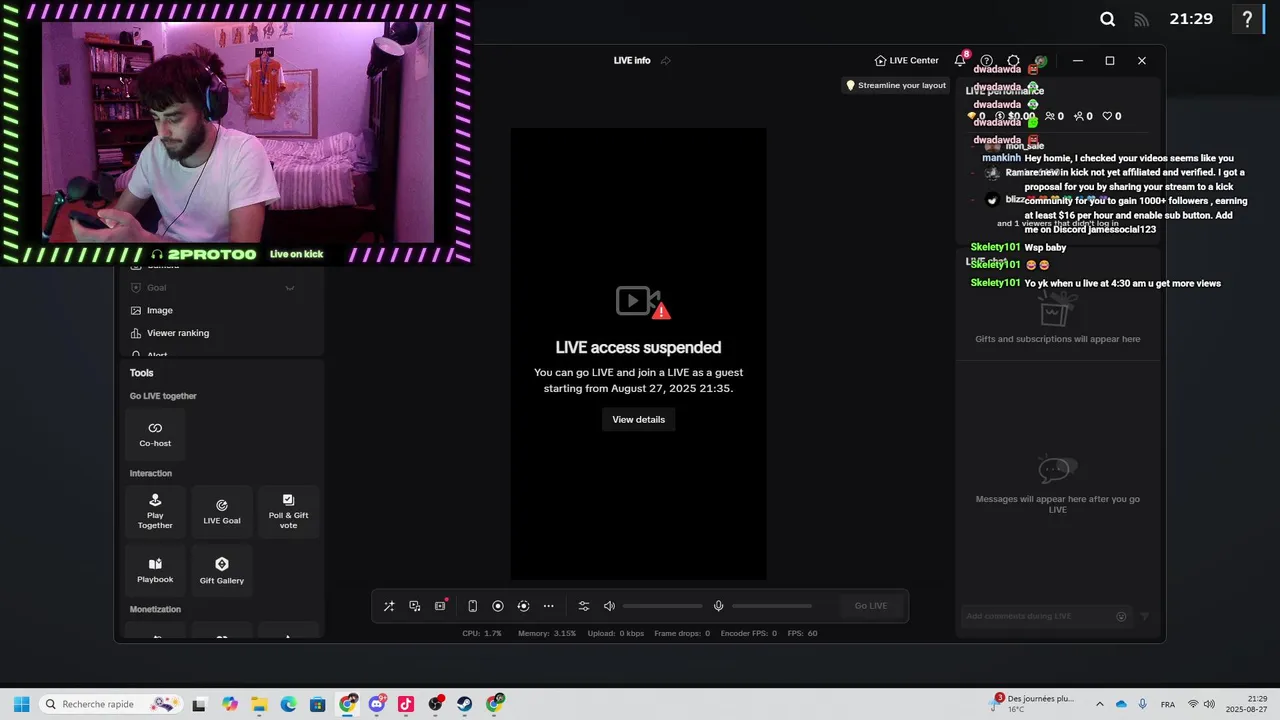Mute the speaker output
The height and width of the screenshot is (720, 1280).
(x=609, y=606)
